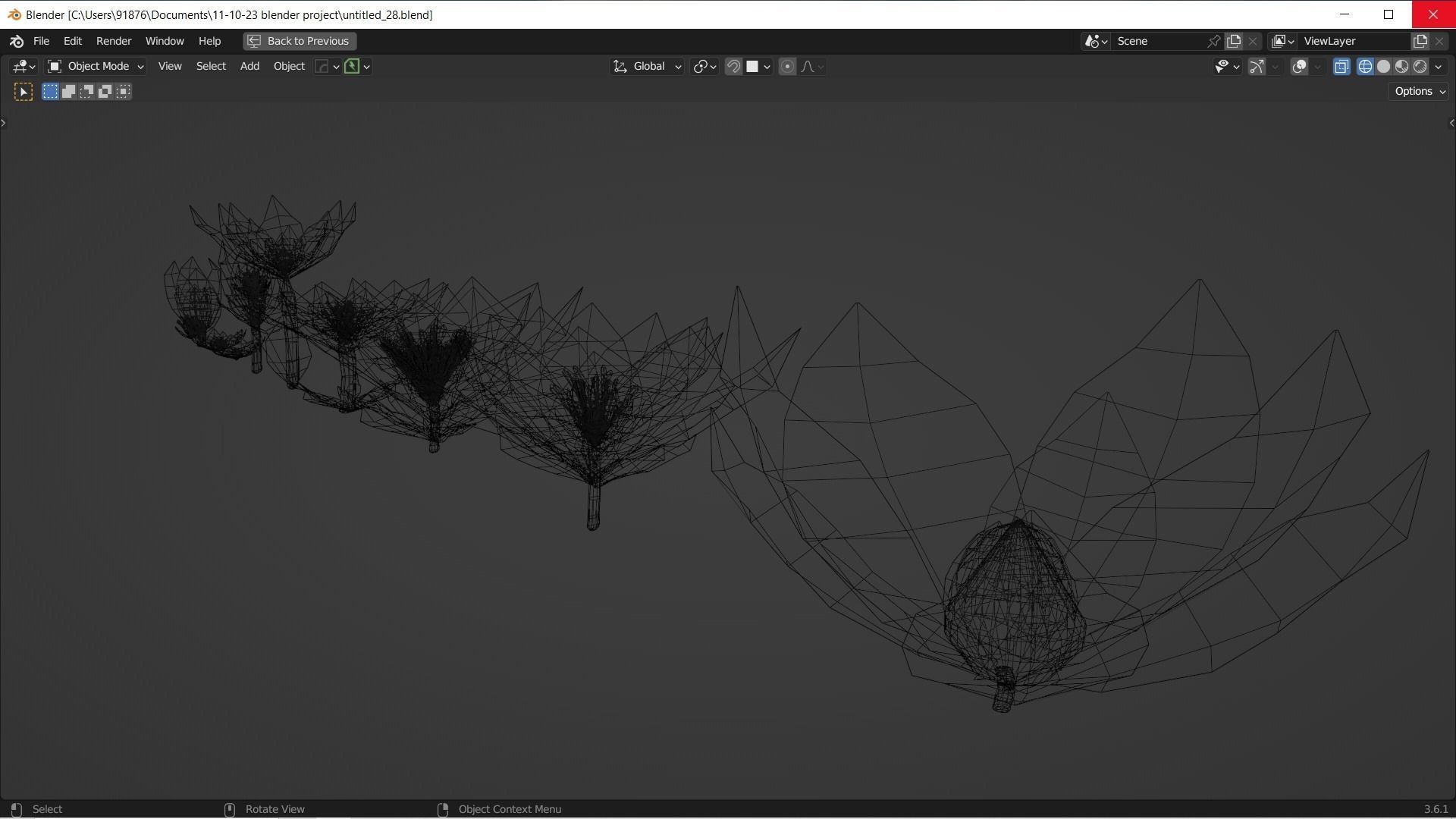Enable material preview shading
The width and height of the screenshot is (1456, 819).
click(1401, 67)
